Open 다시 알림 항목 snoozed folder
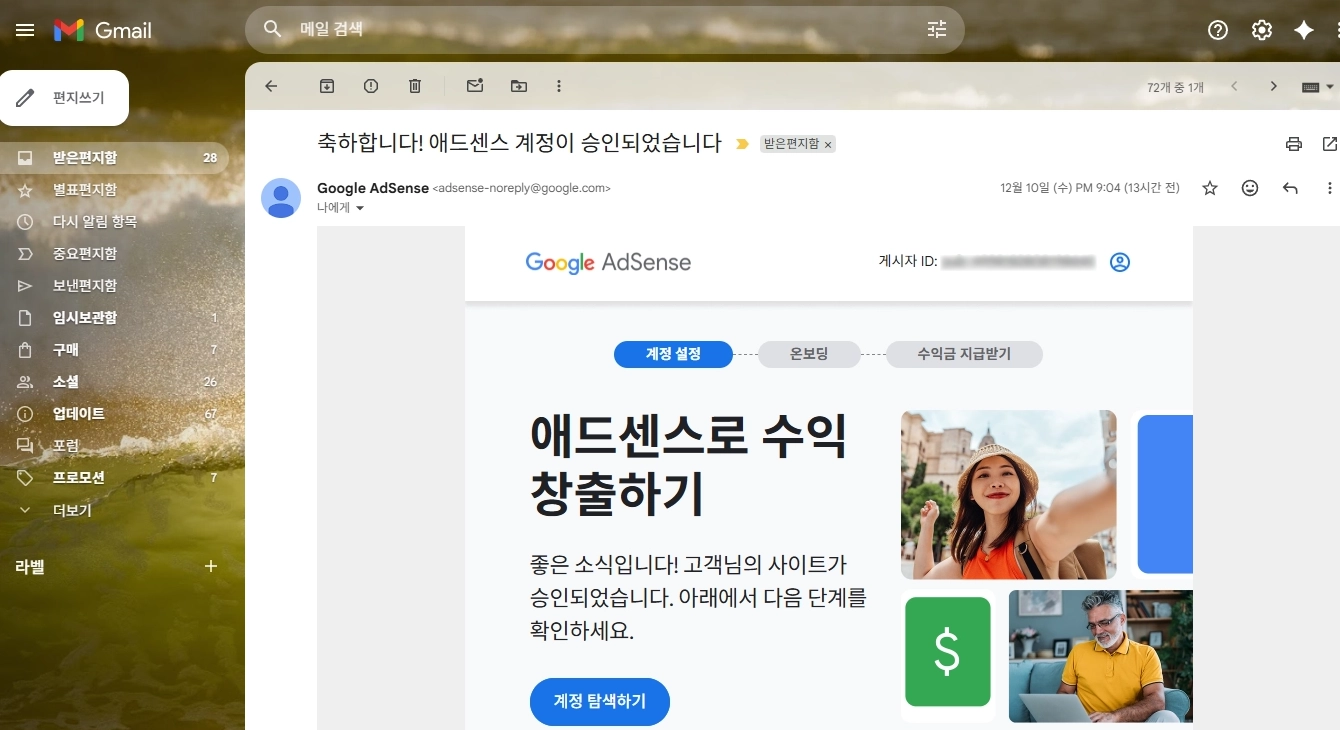1340x730 pixels. click(114, 222)
